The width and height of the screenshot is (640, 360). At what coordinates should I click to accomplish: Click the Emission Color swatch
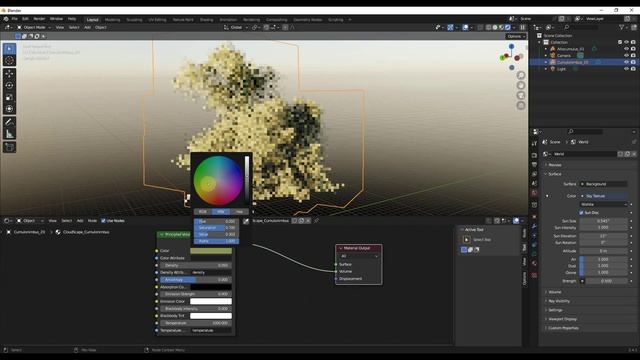[211, 302]
